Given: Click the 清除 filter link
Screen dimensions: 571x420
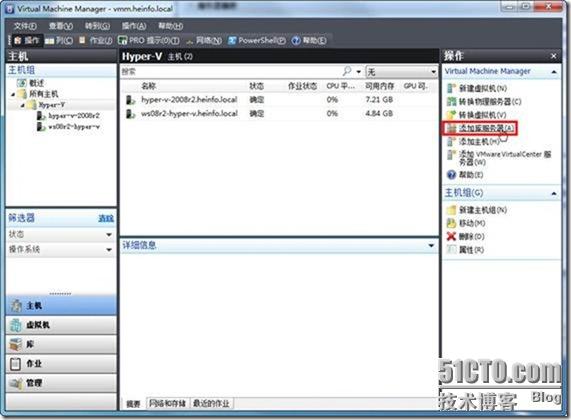Looking at the screenshot, I should pyautogui.click(x=106, y=219).
